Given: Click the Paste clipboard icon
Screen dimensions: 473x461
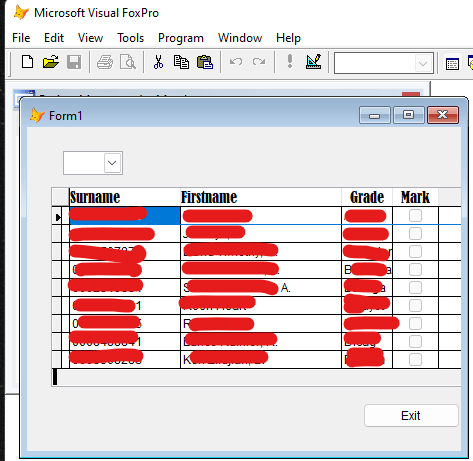Looking at the screenshot, I should click(205, 62).
